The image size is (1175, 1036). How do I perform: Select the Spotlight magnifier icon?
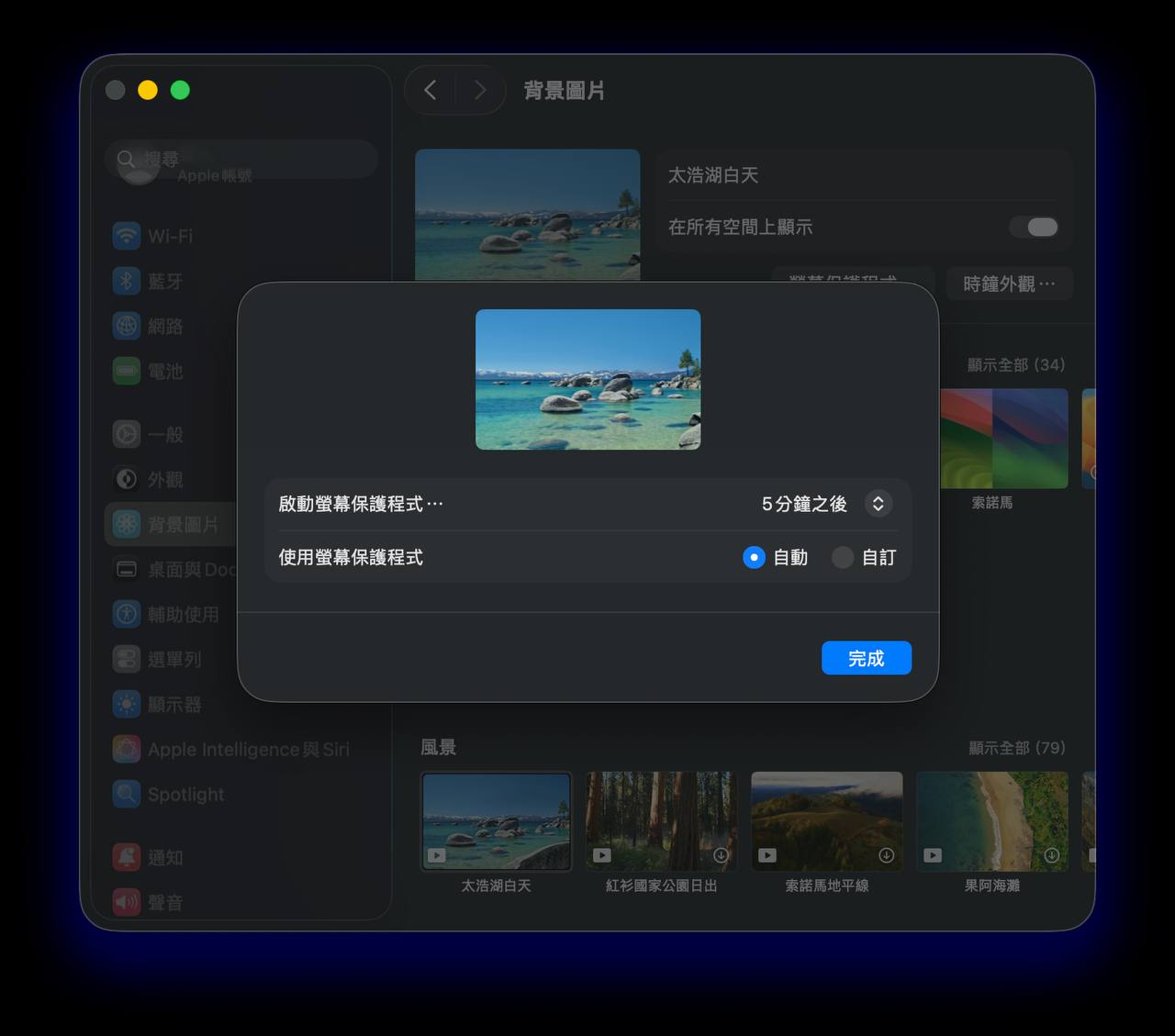click(x=127, y=794)
